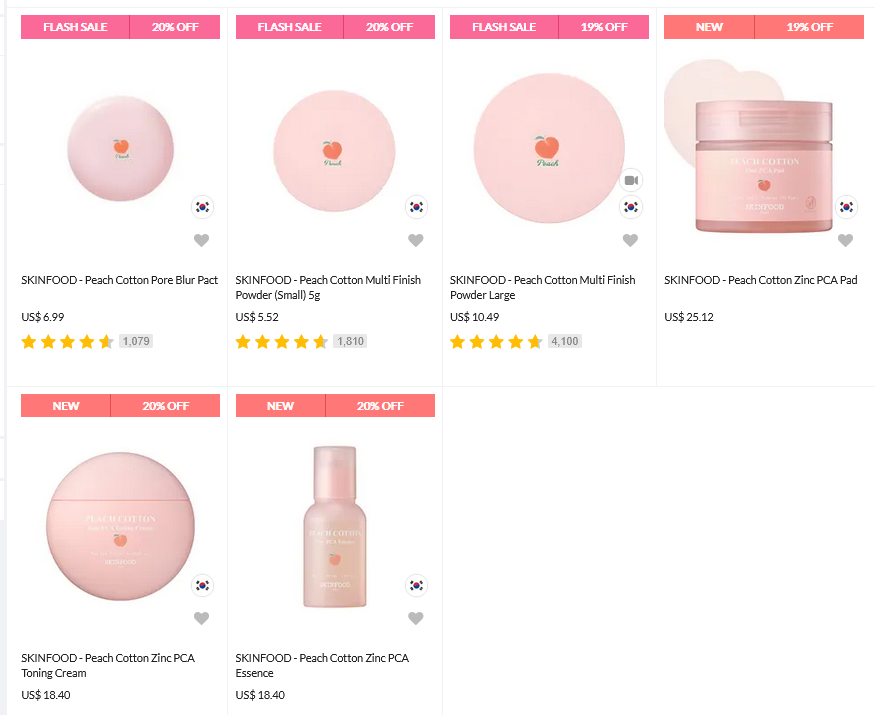875x715 pixels.
Task: Click the 19% OFF badge on Zinc PCA Pad
Action: [x=810, y=27]
